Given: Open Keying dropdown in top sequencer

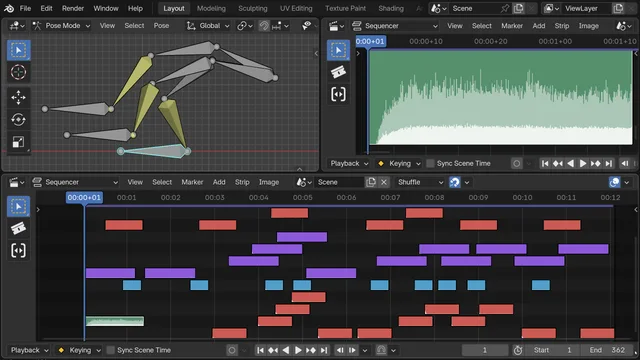Looking at the screenshot, I should coord(399,164).
